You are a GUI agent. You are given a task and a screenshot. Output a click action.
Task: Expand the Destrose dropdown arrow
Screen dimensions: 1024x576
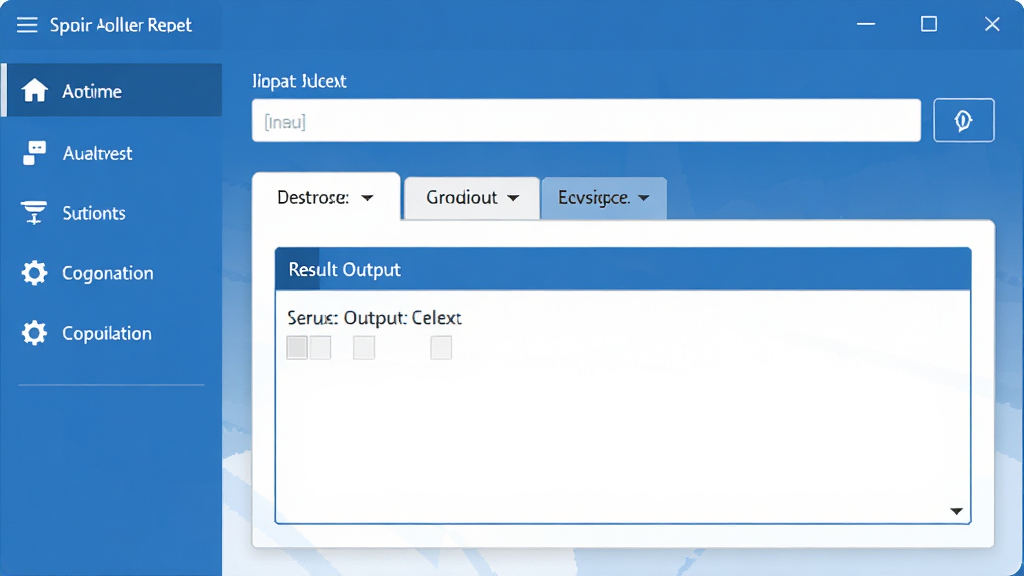(x=368, y=198)
